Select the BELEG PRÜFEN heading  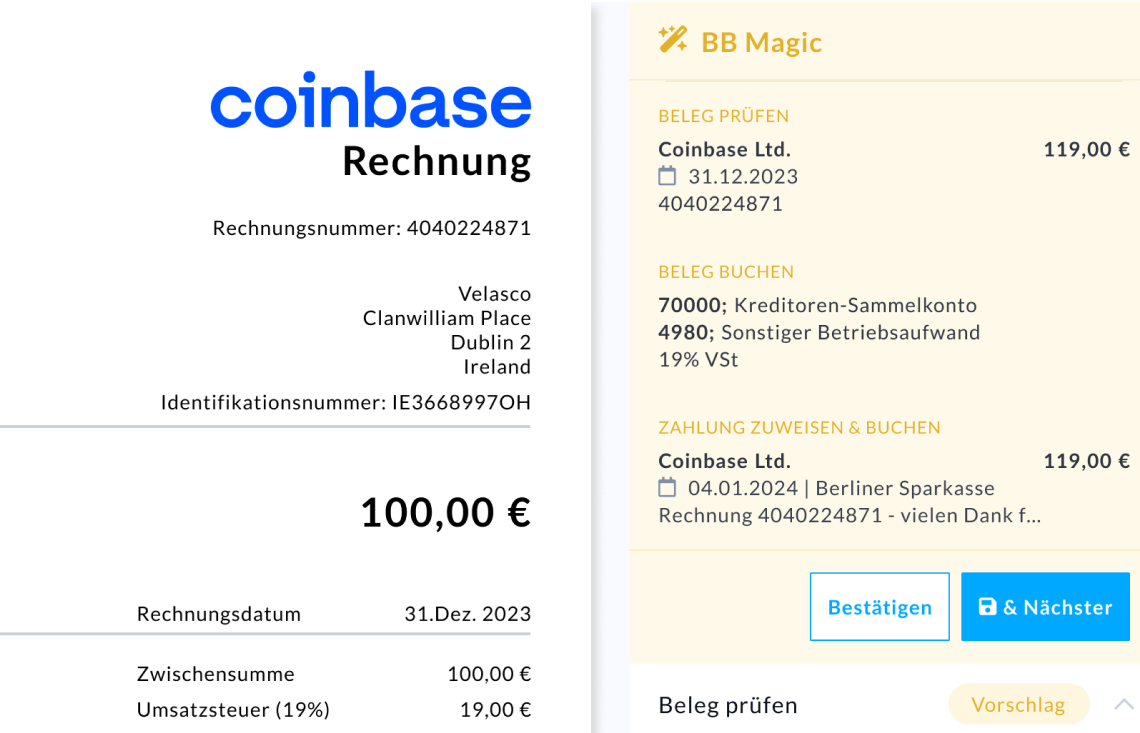point(724,116)
